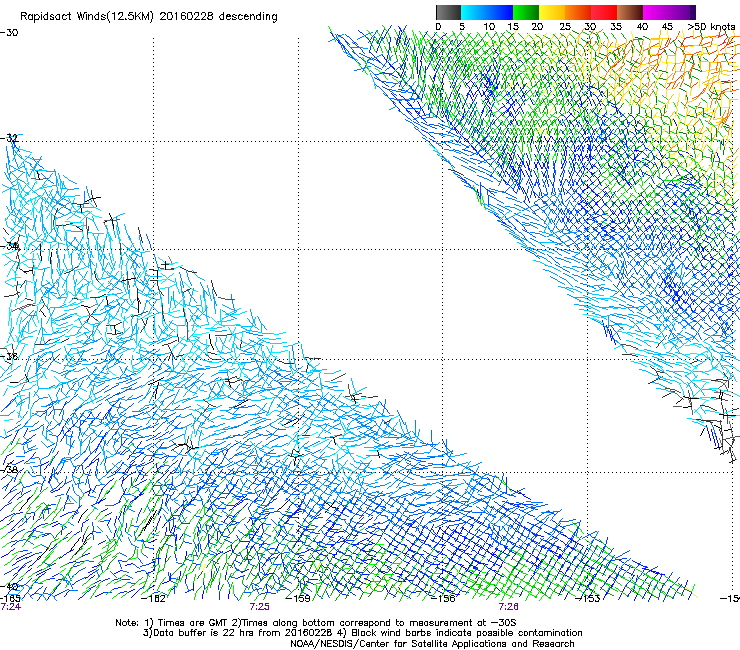
Task: Click the '-38' latitude axis label
Action: click(x=9, y=470)
